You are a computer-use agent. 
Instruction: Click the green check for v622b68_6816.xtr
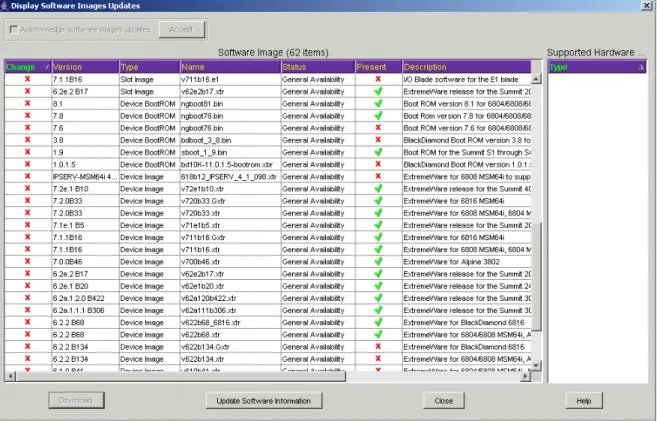tap(378, 322)
